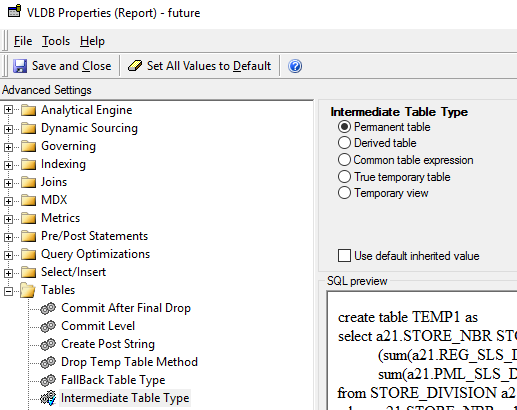Click the open Tables folder icon
The width and height of the screenshot is (517, 410).
pos(28,290)
